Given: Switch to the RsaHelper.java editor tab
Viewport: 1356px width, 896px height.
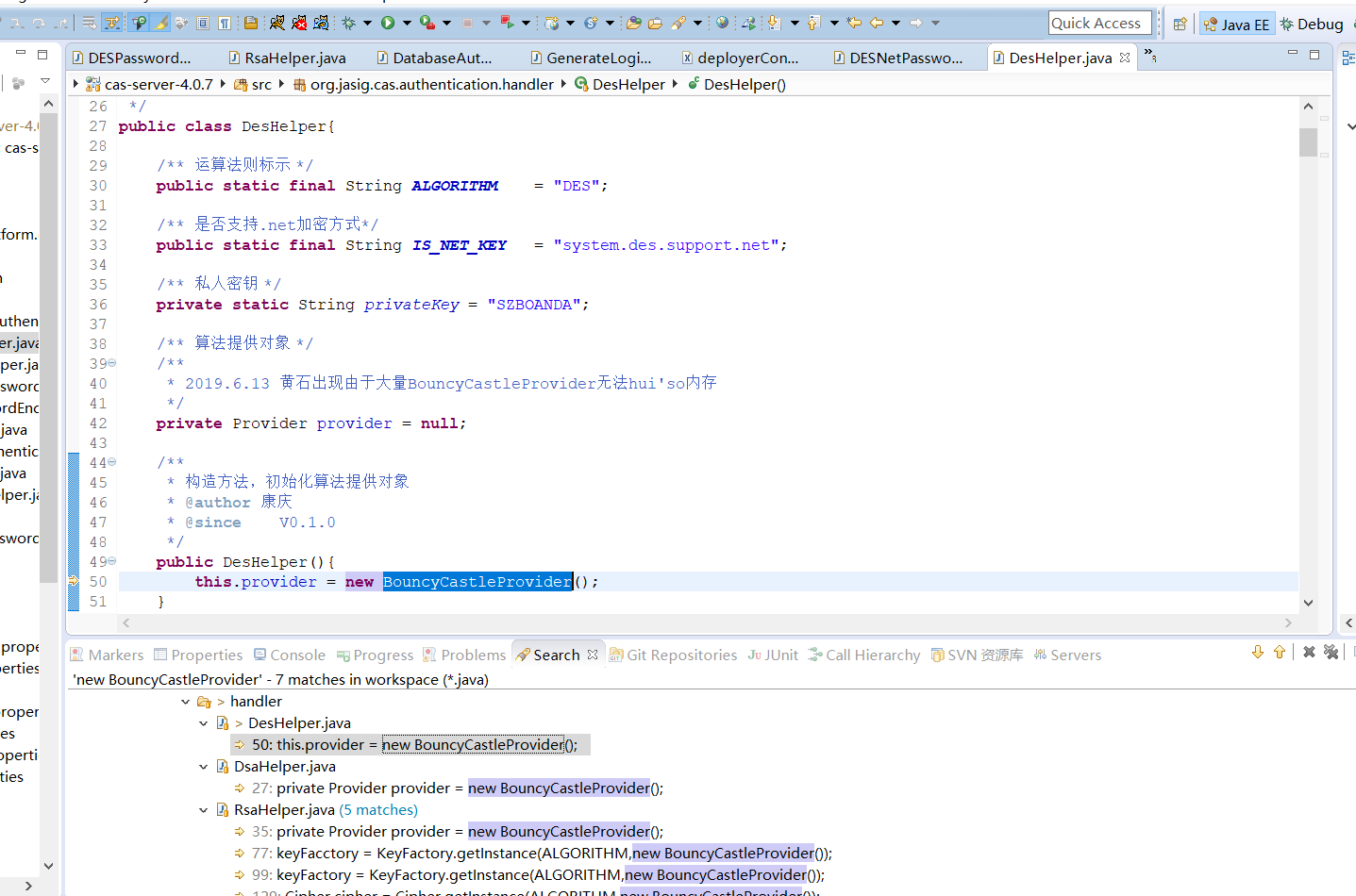Looking at the screenshot, I should click(294, 58).
